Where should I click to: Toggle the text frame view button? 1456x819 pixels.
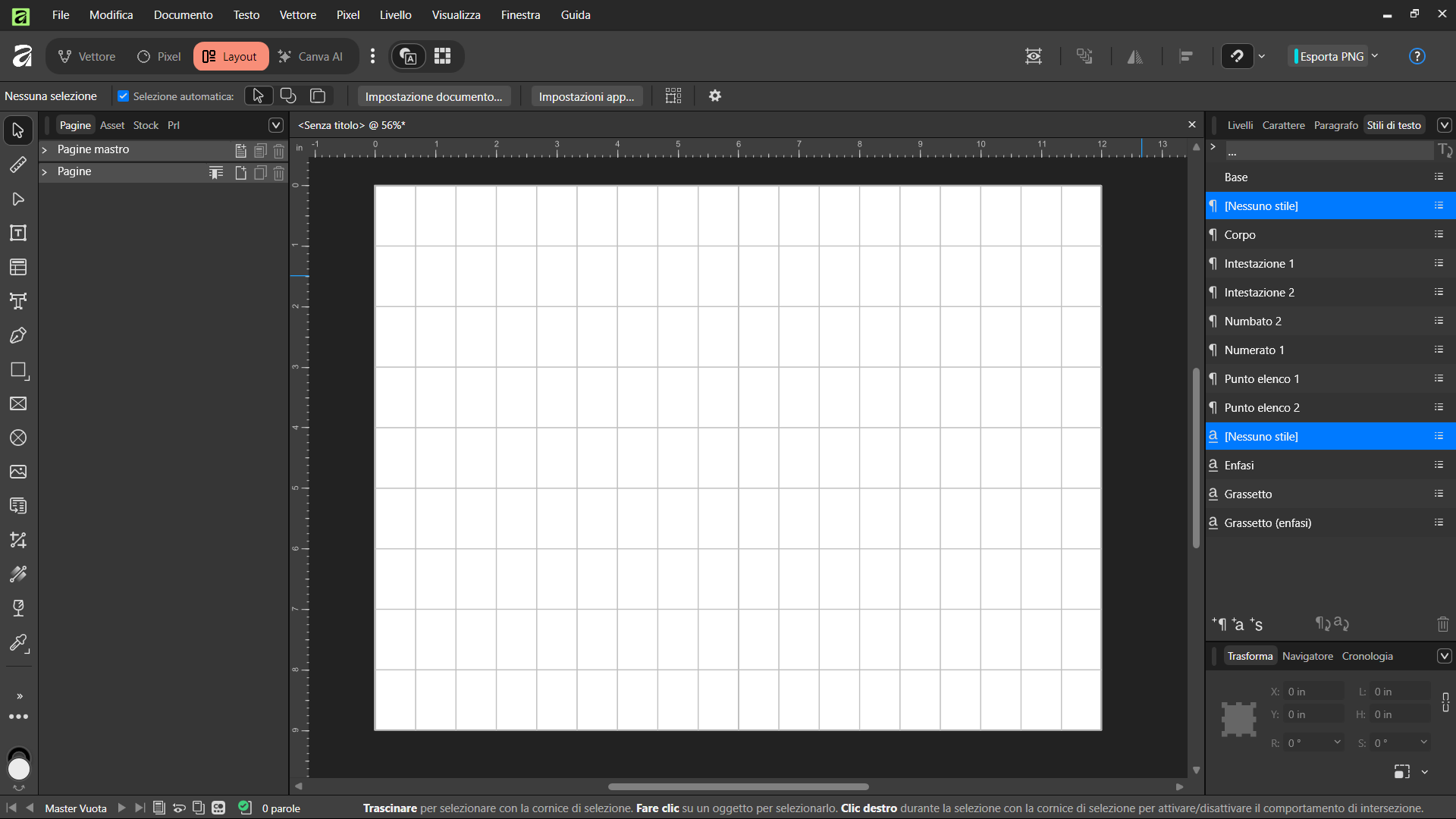click(x=408, y=56)
